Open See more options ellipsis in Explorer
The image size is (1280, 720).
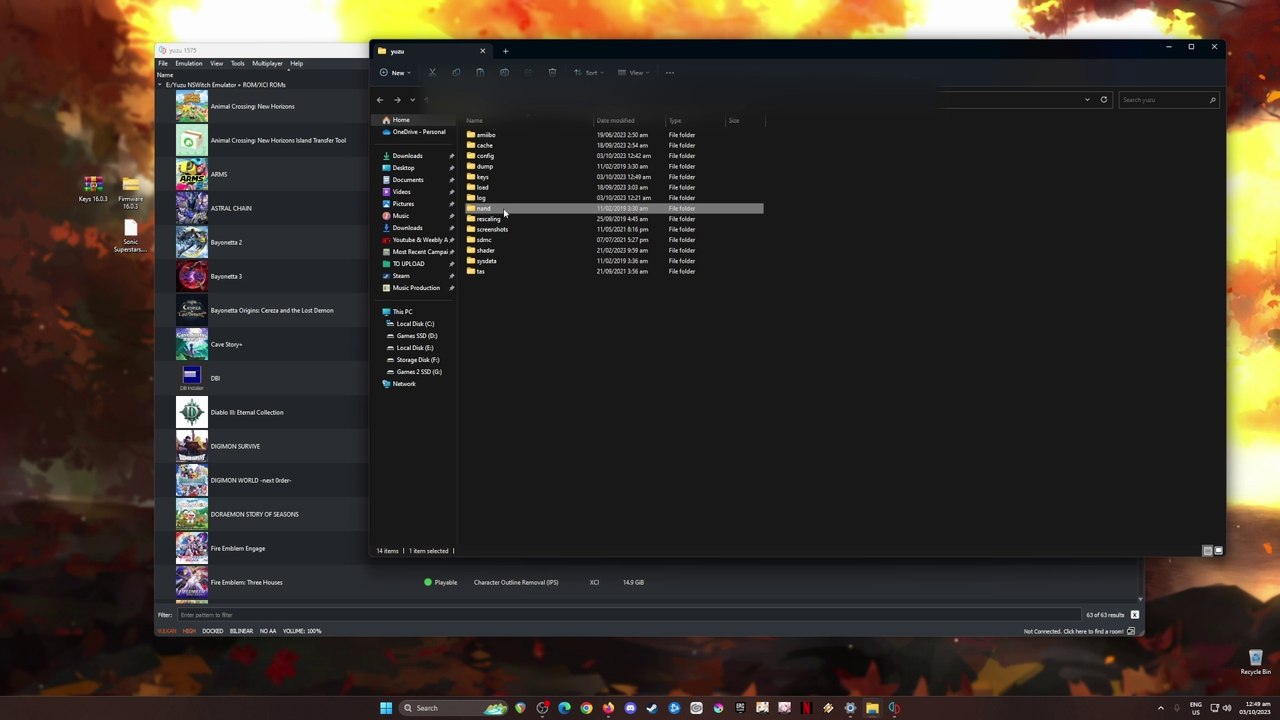pos(670,72)
